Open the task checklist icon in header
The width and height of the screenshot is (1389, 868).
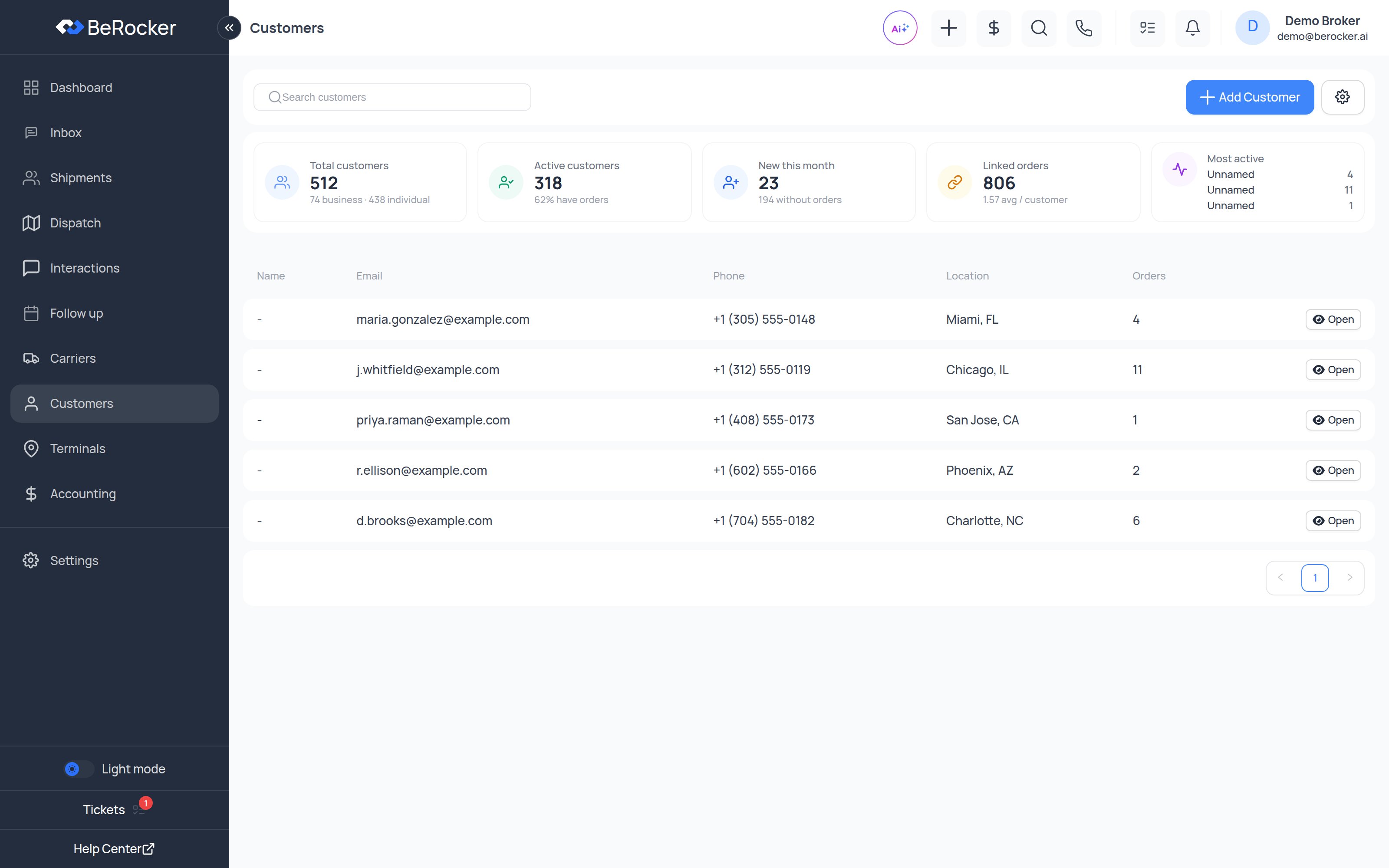[1147, 27]
